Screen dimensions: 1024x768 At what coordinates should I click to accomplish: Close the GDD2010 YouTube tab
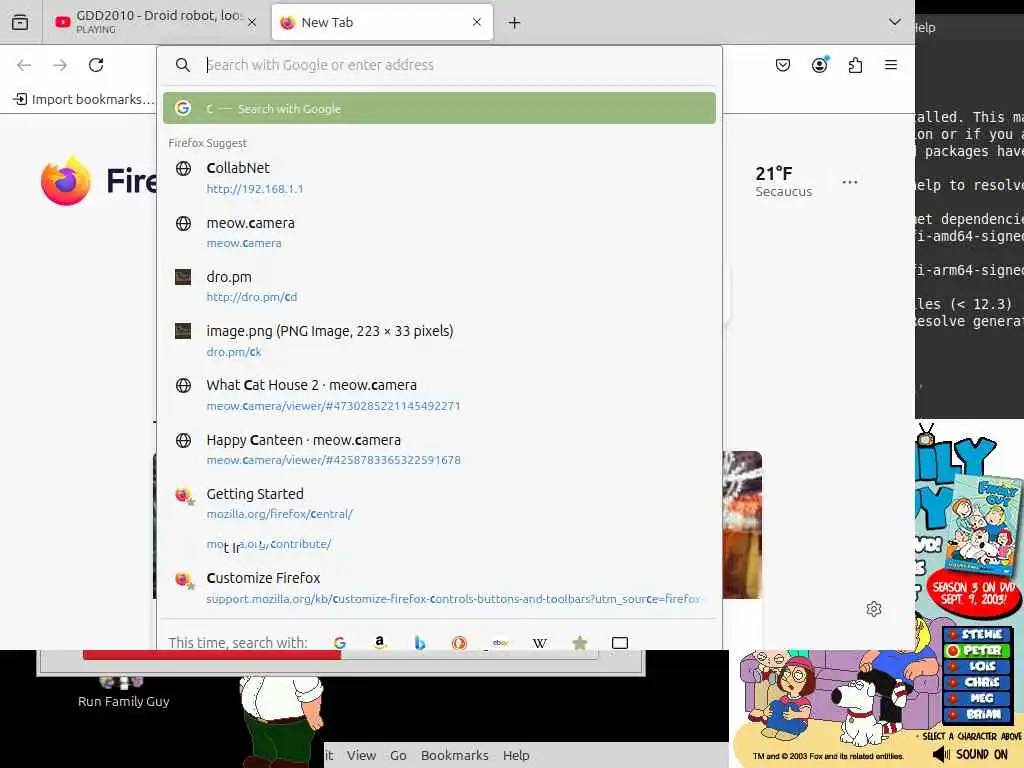(x=252, y=22)
